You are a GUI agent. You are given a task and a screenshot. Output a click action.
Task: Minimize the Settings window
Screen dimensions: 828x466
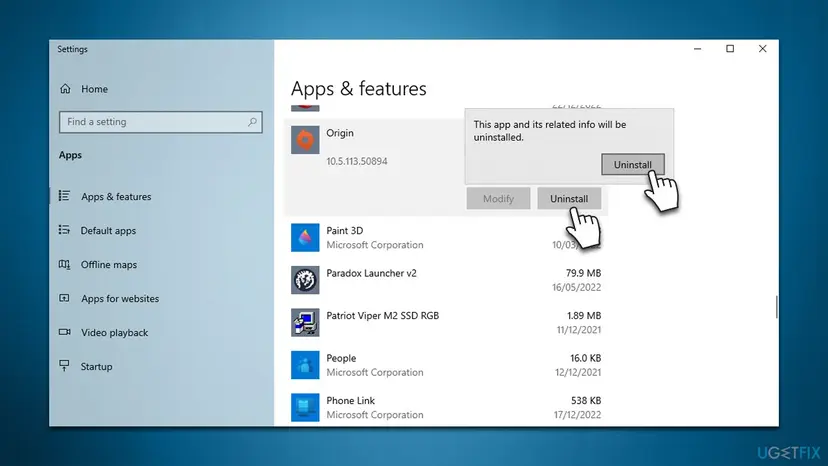(698, 49)
